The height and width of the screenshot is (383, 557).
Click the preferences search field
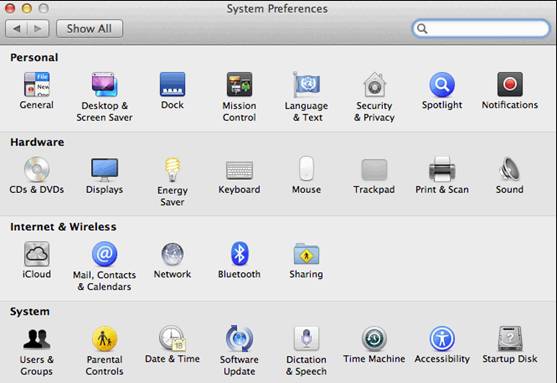click(481, 28)
